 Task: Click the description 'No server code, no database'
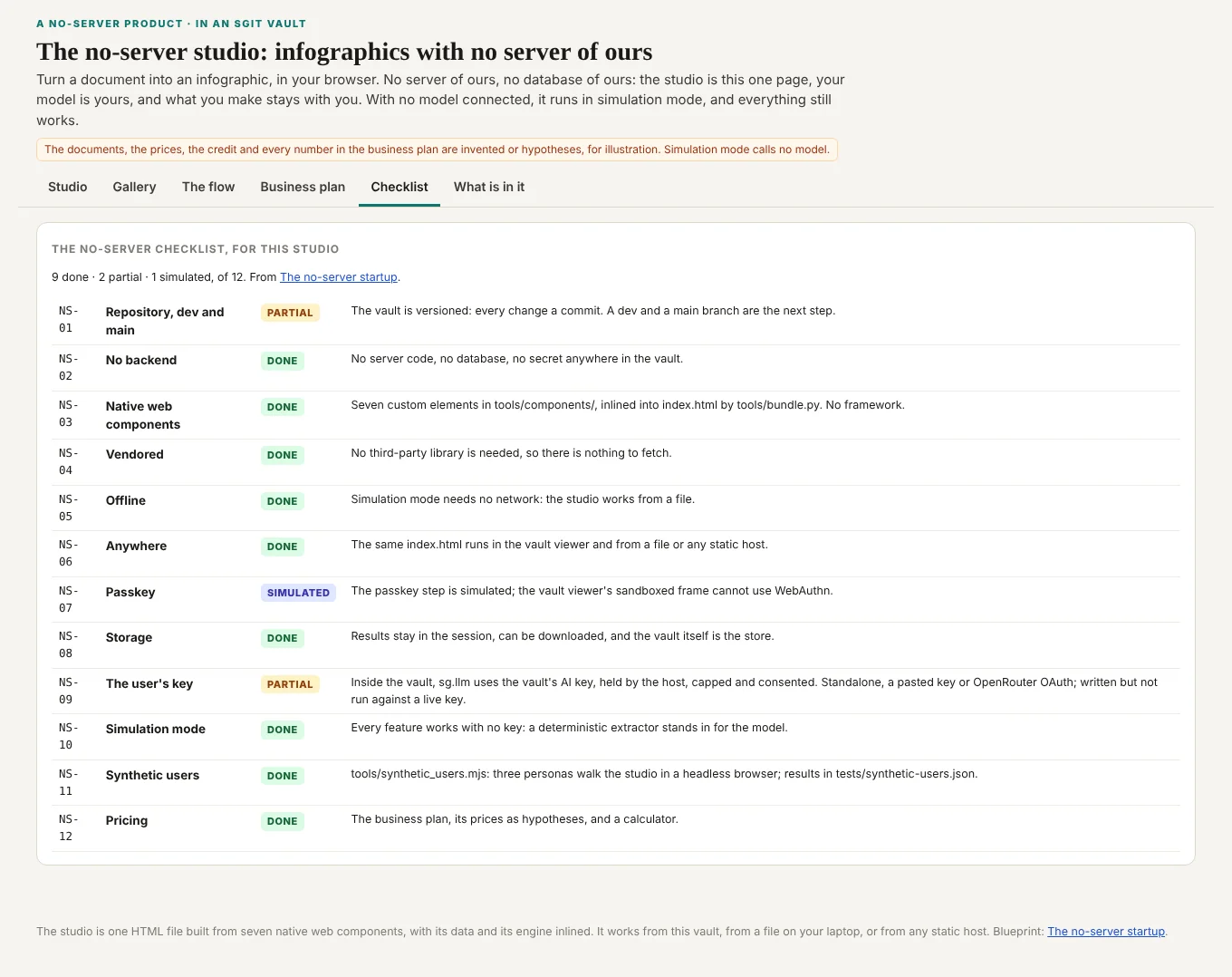[x=517, y=359]
